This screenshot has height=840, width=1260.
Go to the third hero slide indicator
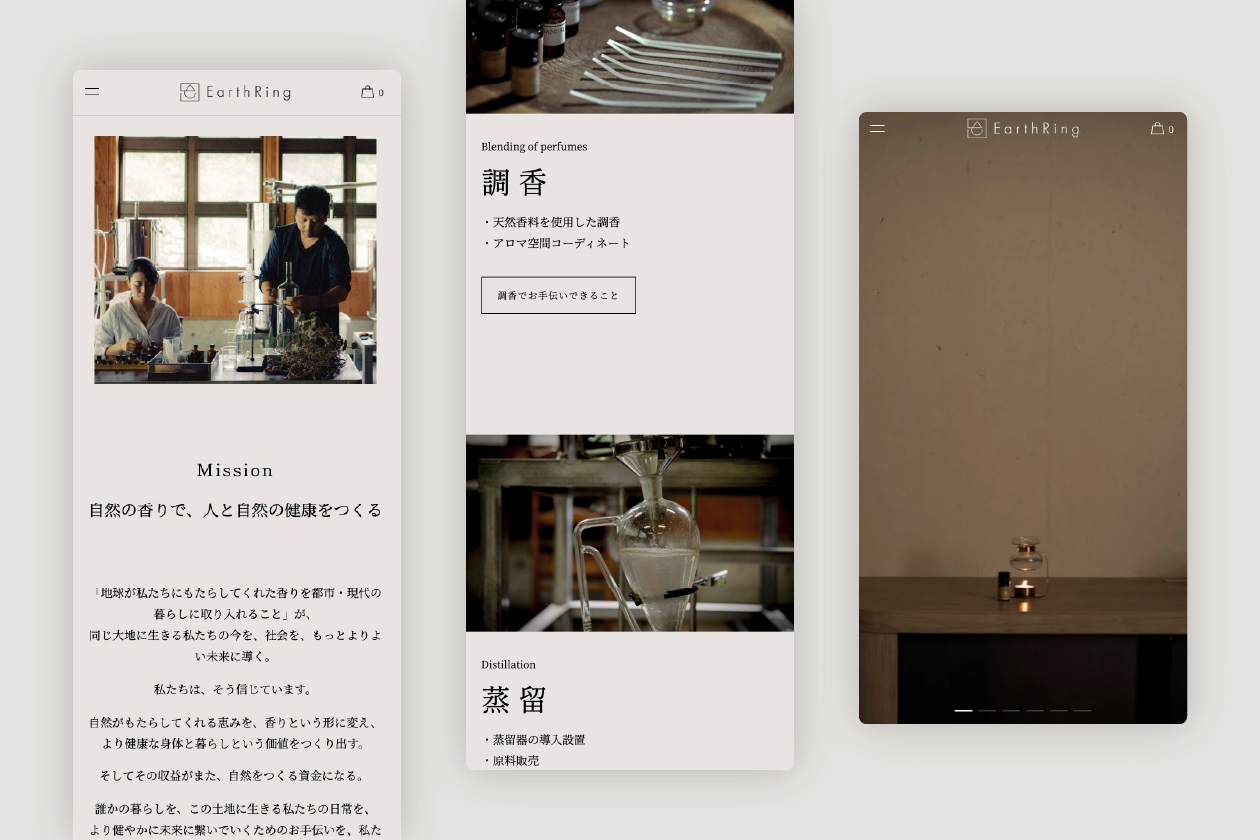1011,710
